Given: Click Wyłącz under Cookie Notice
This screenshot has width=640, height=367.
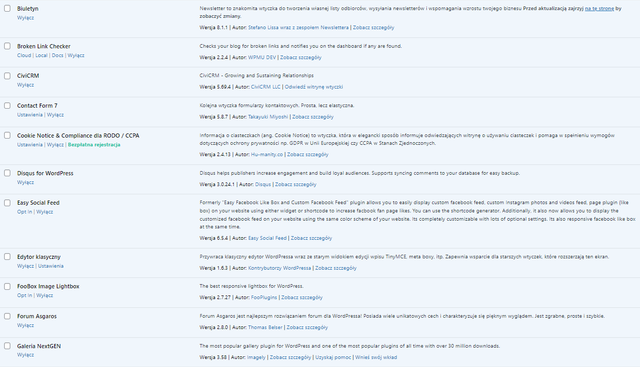Looking at the screenshot, I should point(56,145).
